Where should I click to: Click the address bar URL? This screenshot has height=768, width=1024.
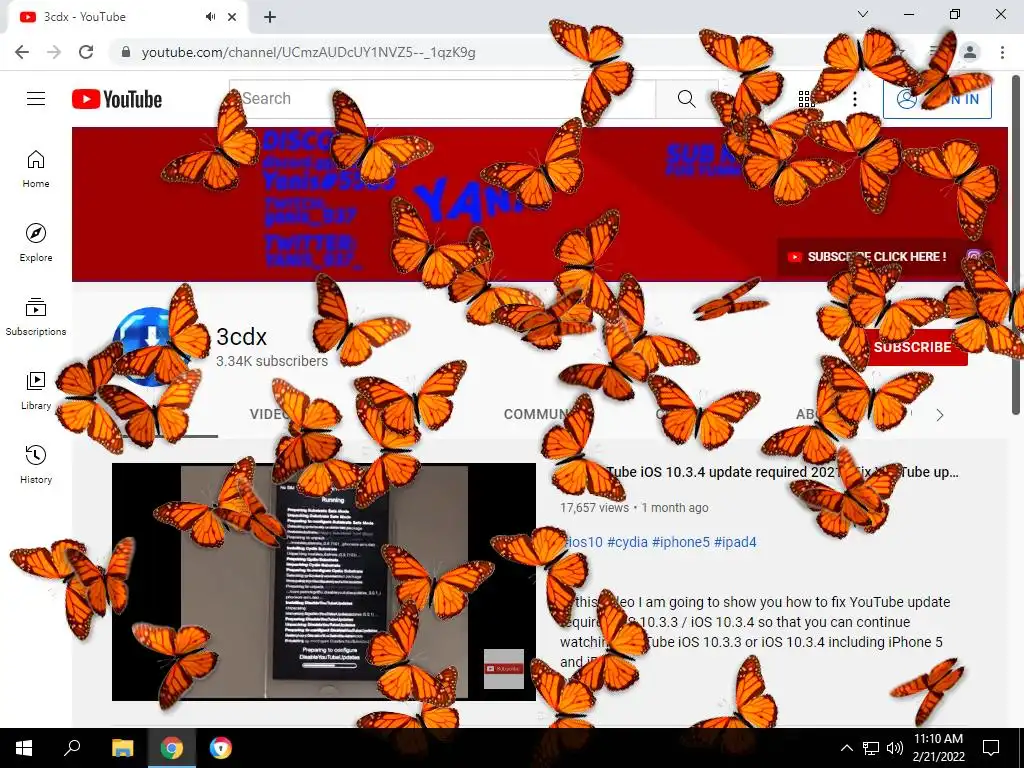pyautogui.click(x=308, y=52)
